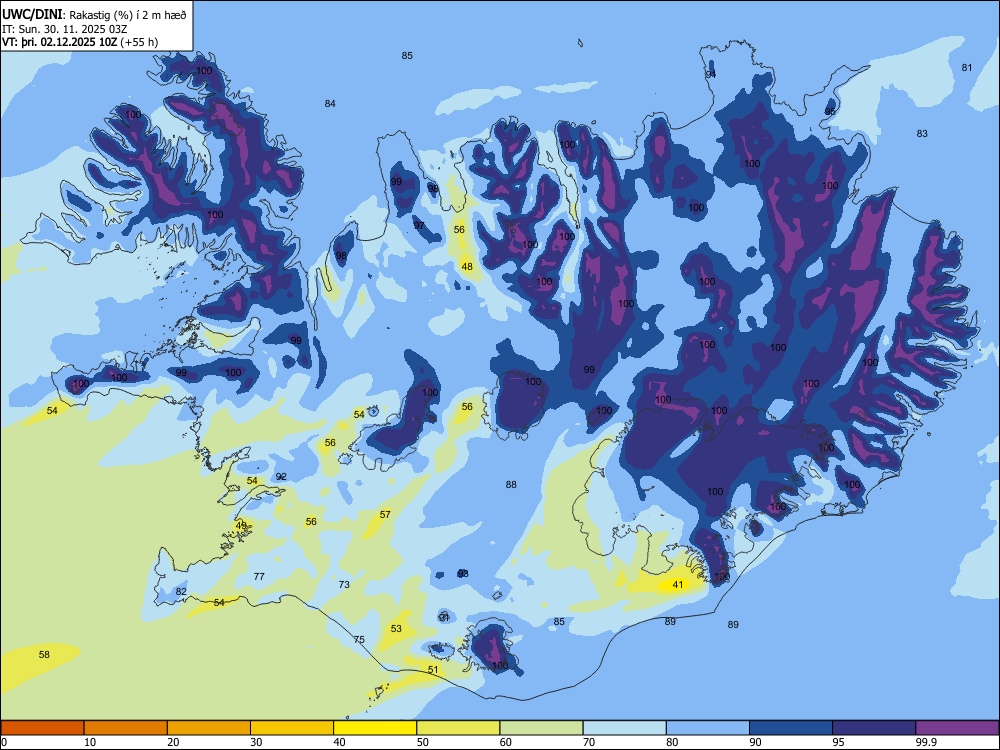Click the color scale tick label '0'
1000x750 pixels.
pyautogui.click(x=4, y=742)
